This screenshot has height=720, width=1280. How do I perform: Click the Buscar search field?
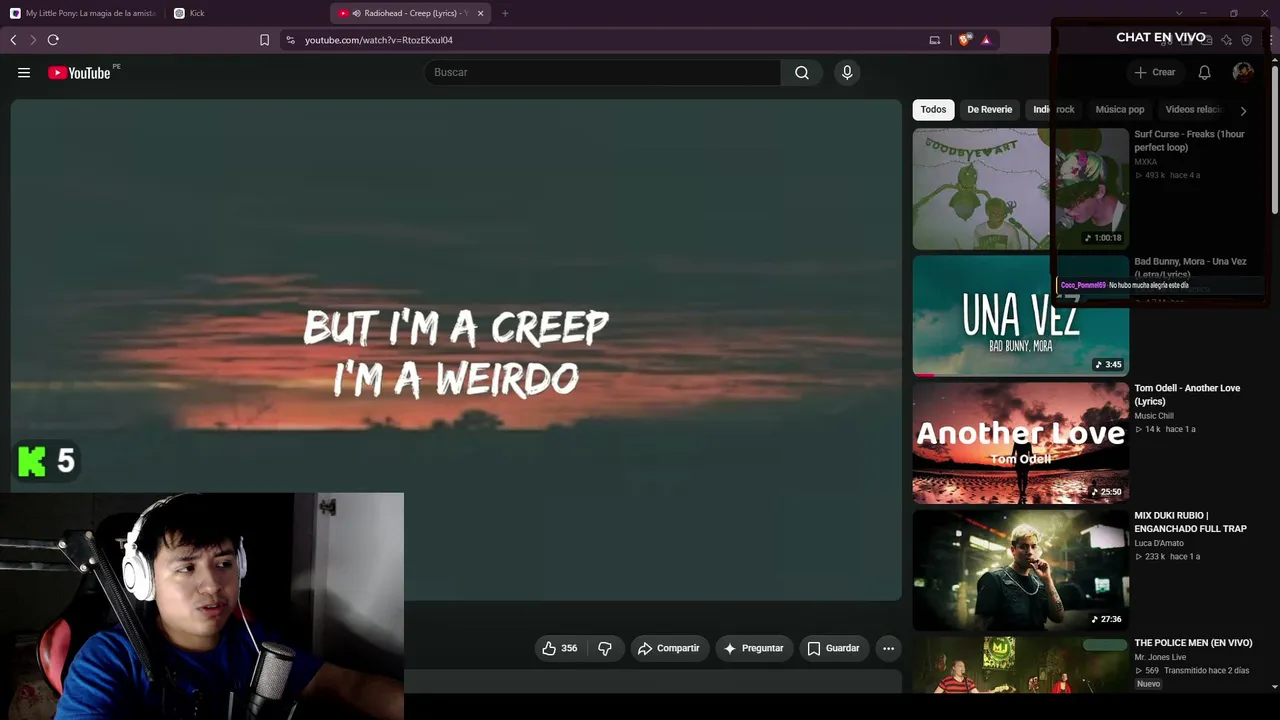(603, 72)
